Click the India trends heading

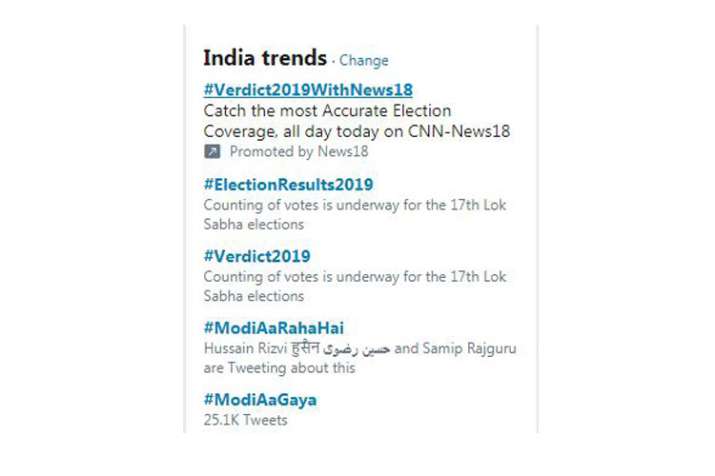coord(265,58)
